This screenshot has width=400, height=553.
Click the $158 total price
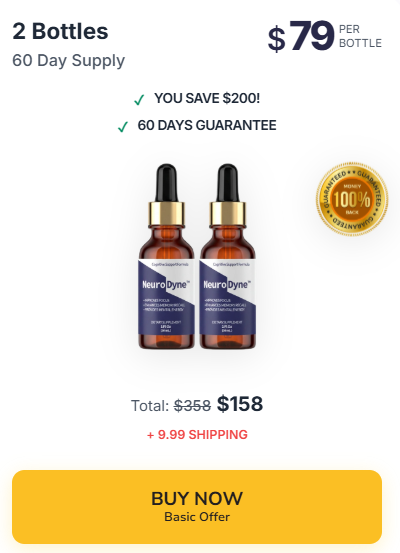(240, 404)
